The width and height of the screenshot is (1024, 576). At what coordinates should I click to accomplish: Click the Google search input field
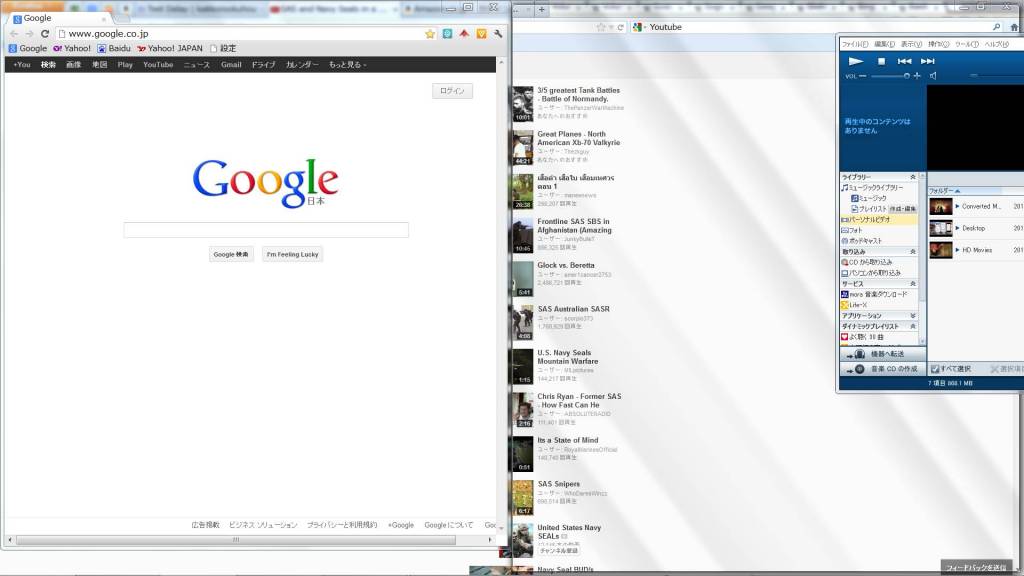[x=266, y=230]
